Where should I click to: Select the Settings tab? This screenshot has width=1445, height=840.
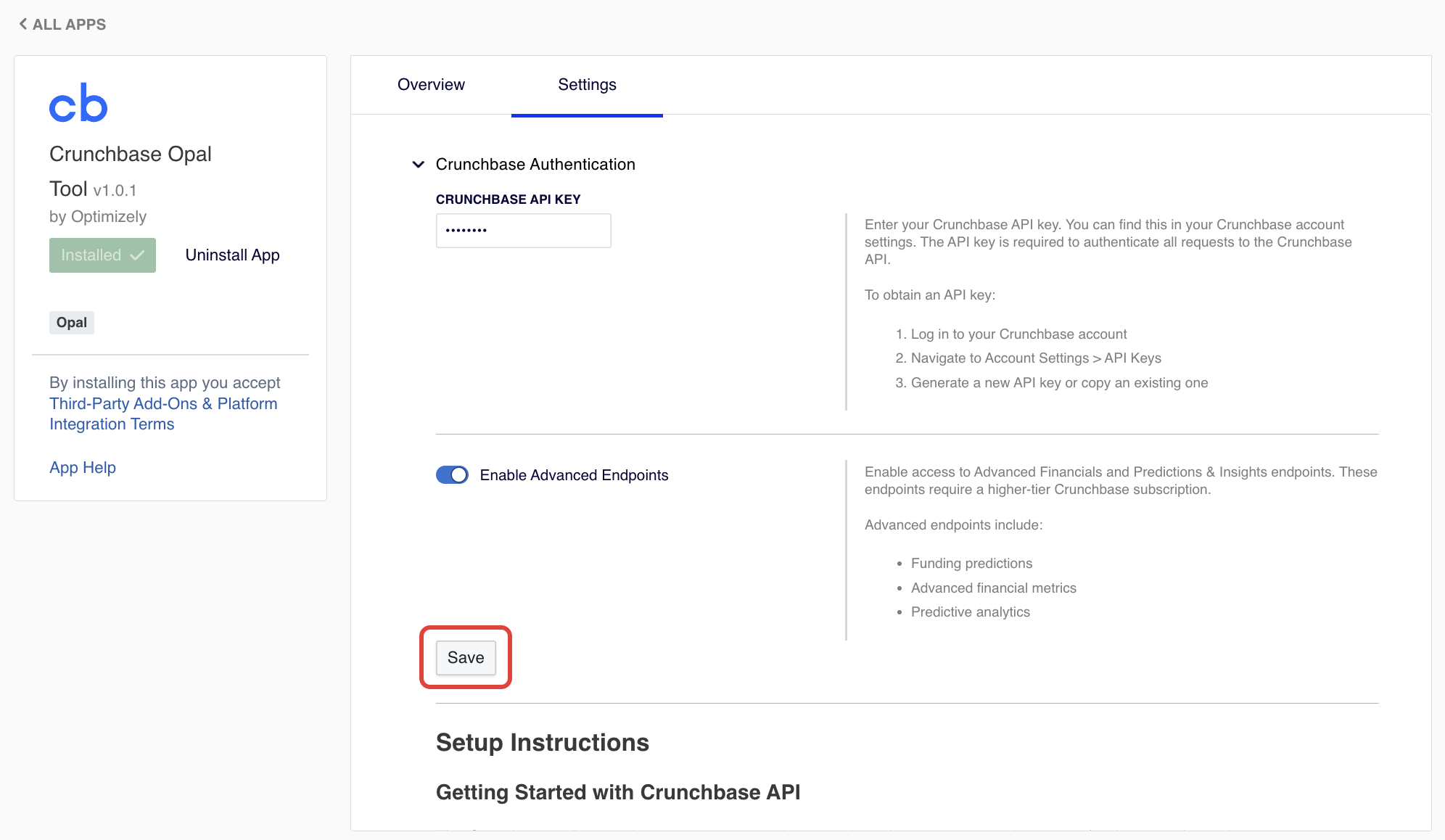pyautogui.click(x=587, y=85)
